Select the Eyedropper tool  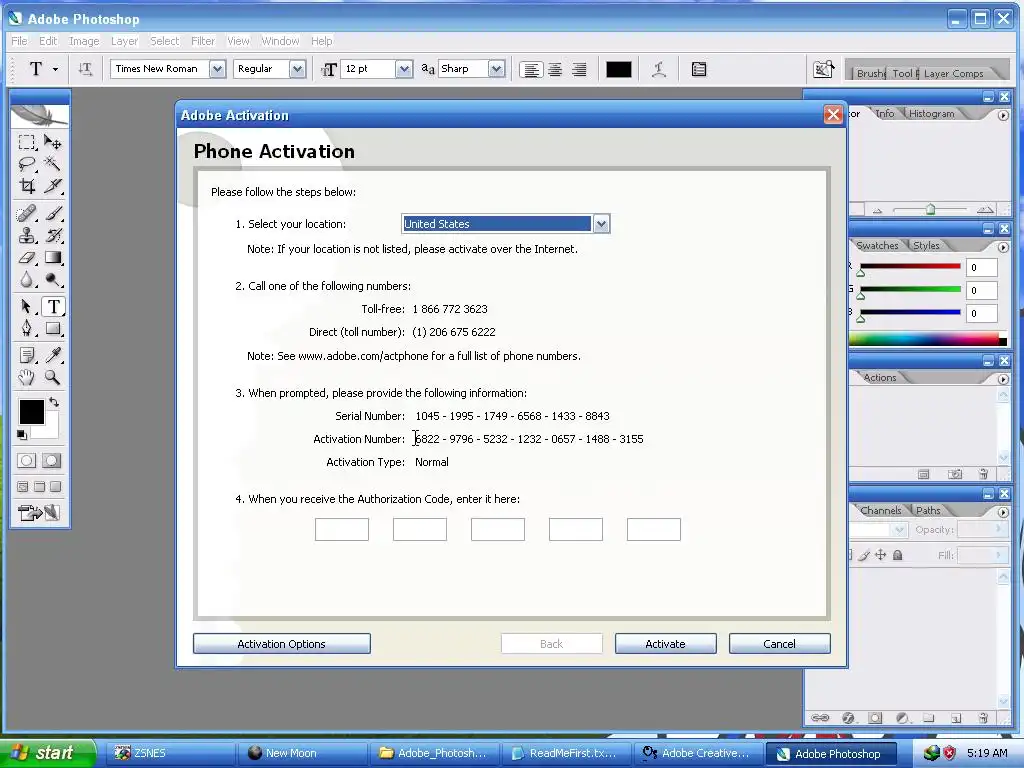(x=53, y=355)
